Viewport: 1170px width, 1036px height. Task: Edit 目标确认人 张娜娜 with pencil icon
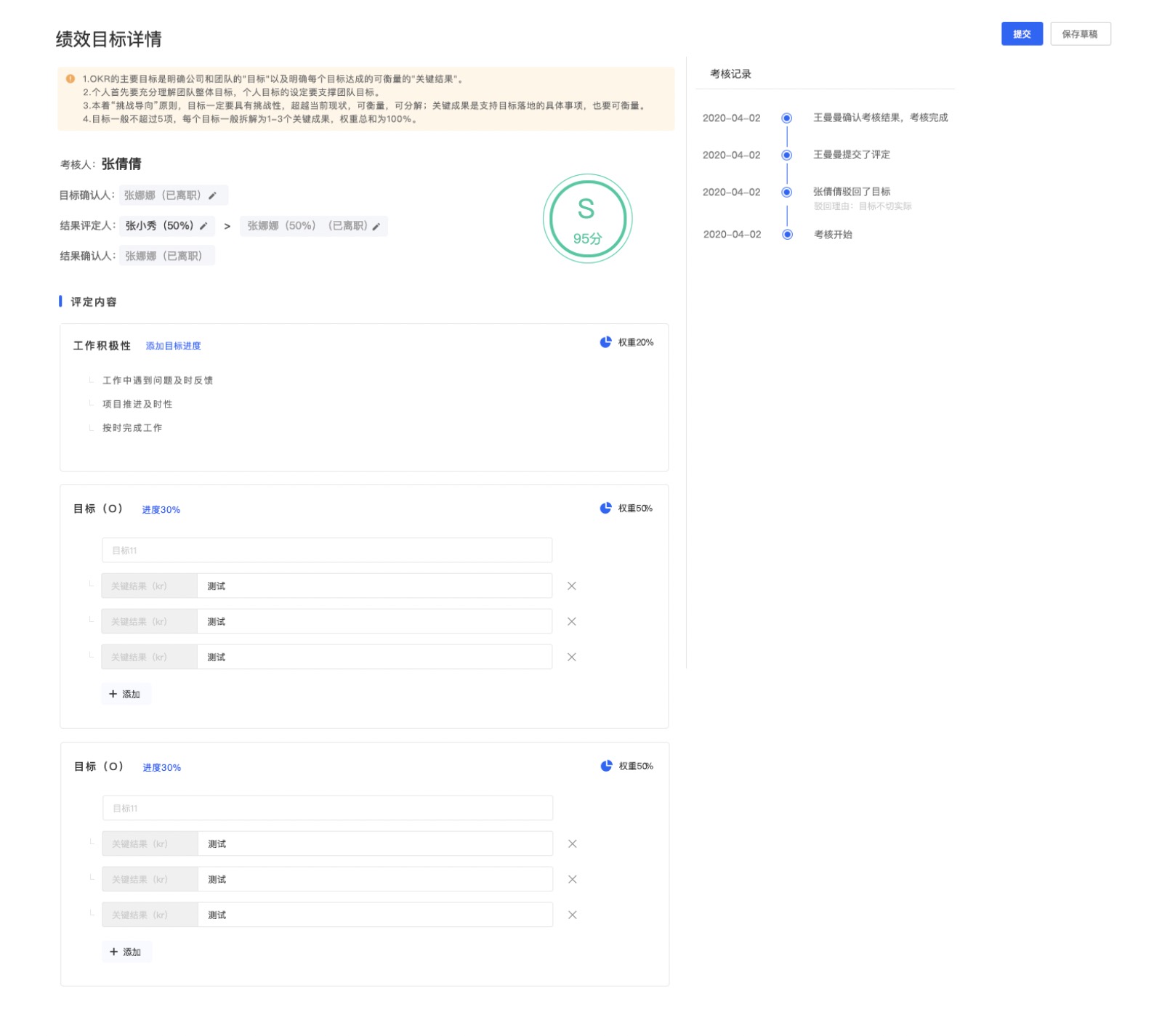pyautogui.click(x=213, y=195)
